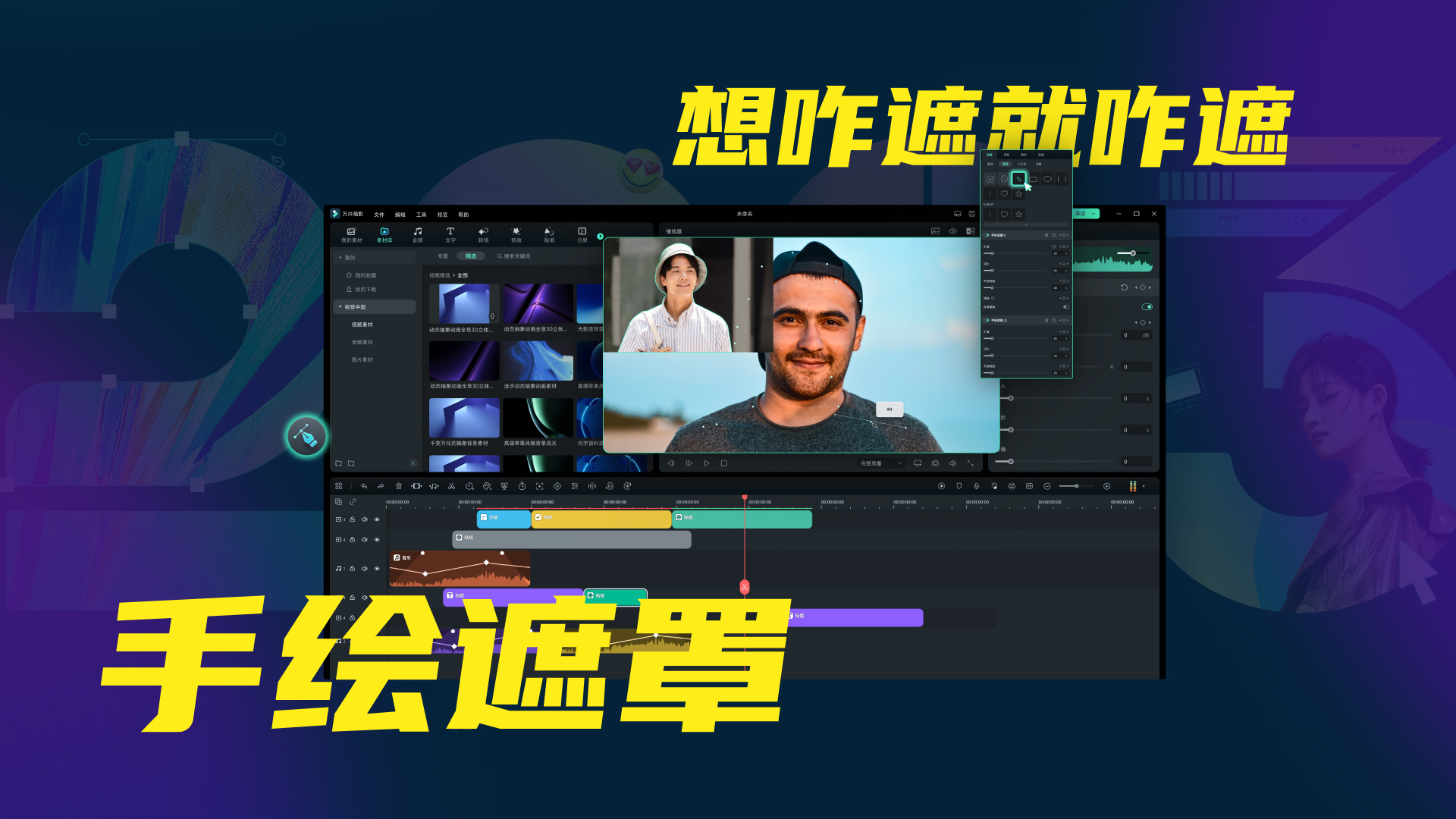Toggle the green switch in properties panel
Viewport: 1456px width, 819px height.
coord(1147,307)
